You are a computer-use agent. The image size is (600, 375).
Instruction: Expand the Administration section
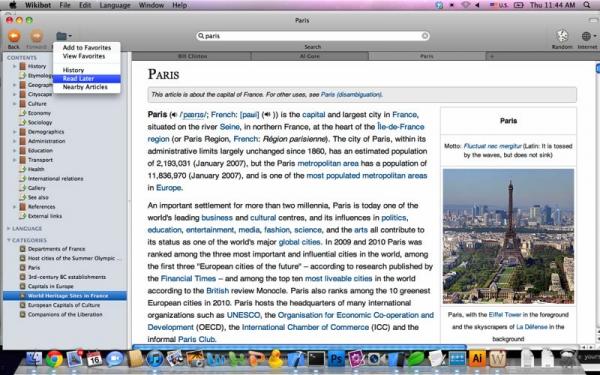15,141
